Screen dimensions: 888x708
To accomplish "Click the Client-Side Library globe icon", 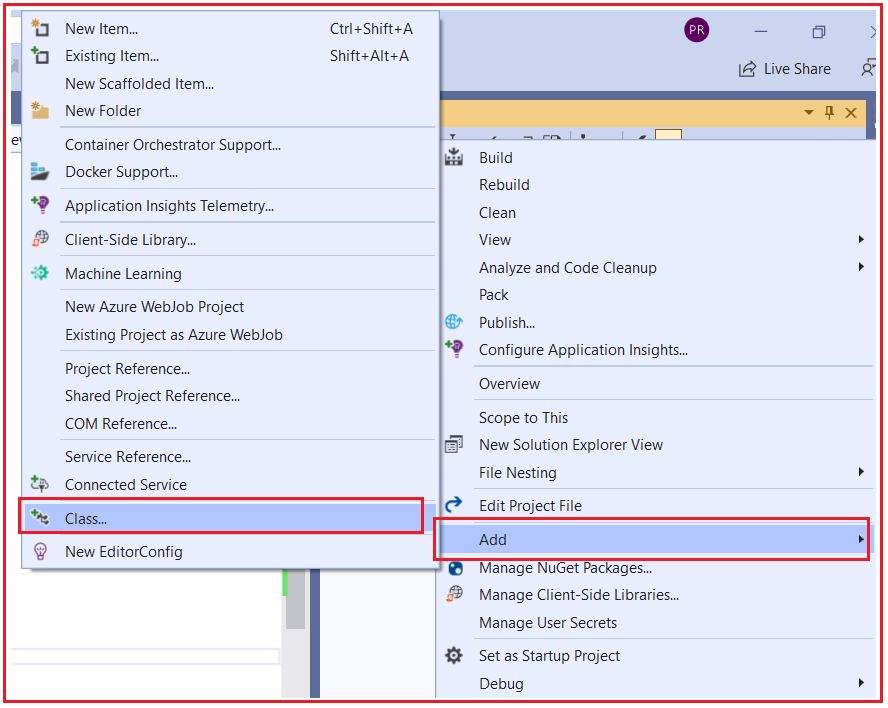I will (x=40, y=239).
